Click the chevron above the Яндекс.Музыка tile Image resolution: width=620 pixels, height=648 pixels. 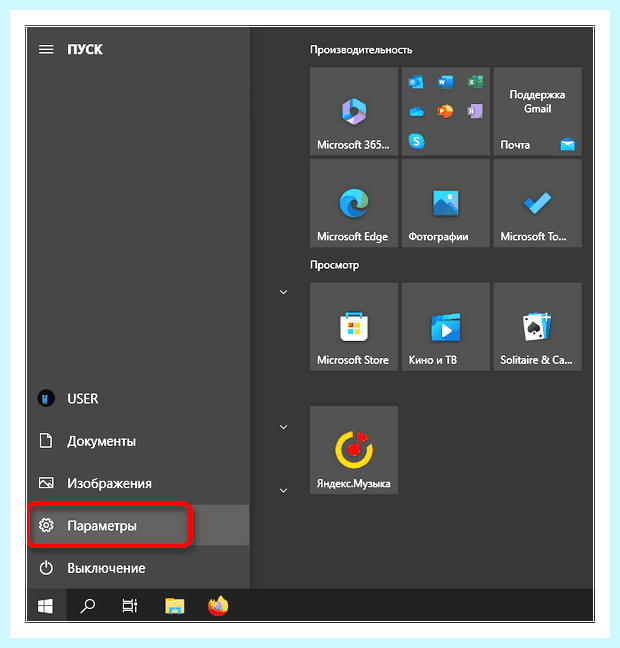point(284,427)
